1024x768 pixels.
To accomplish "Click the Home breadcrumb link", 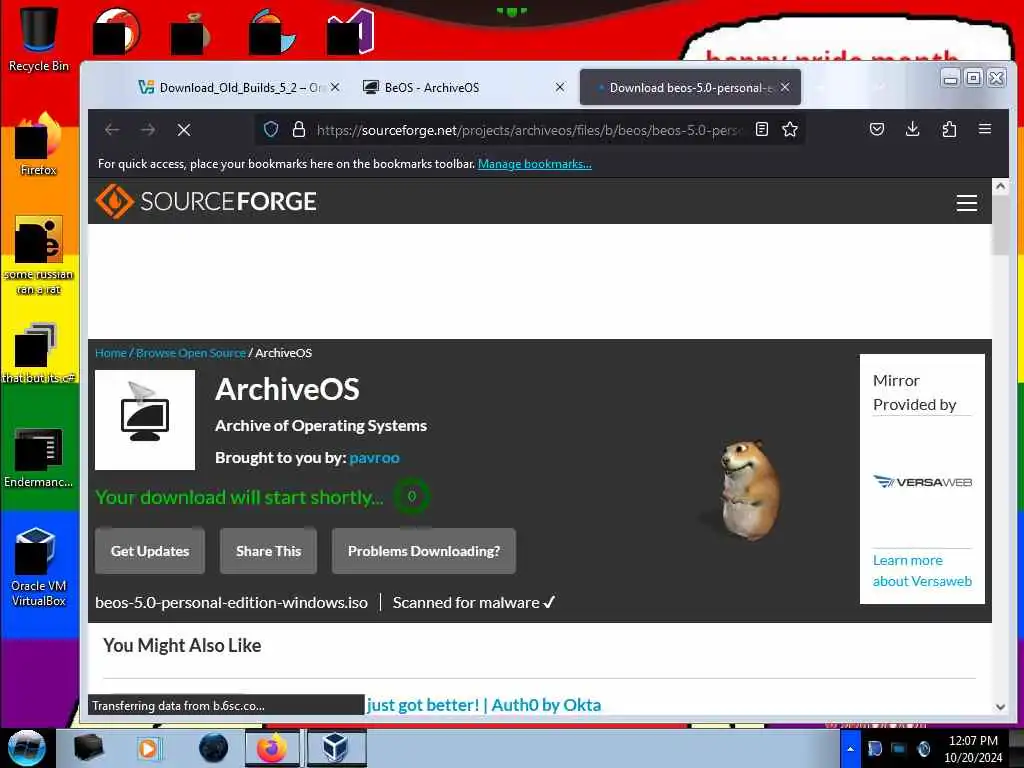I will [x=111, y=353].
